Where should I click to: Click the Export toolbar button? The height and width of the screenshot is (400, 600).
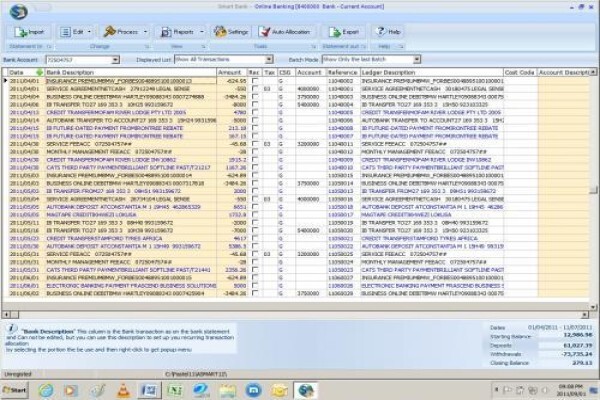pos(343,32)
